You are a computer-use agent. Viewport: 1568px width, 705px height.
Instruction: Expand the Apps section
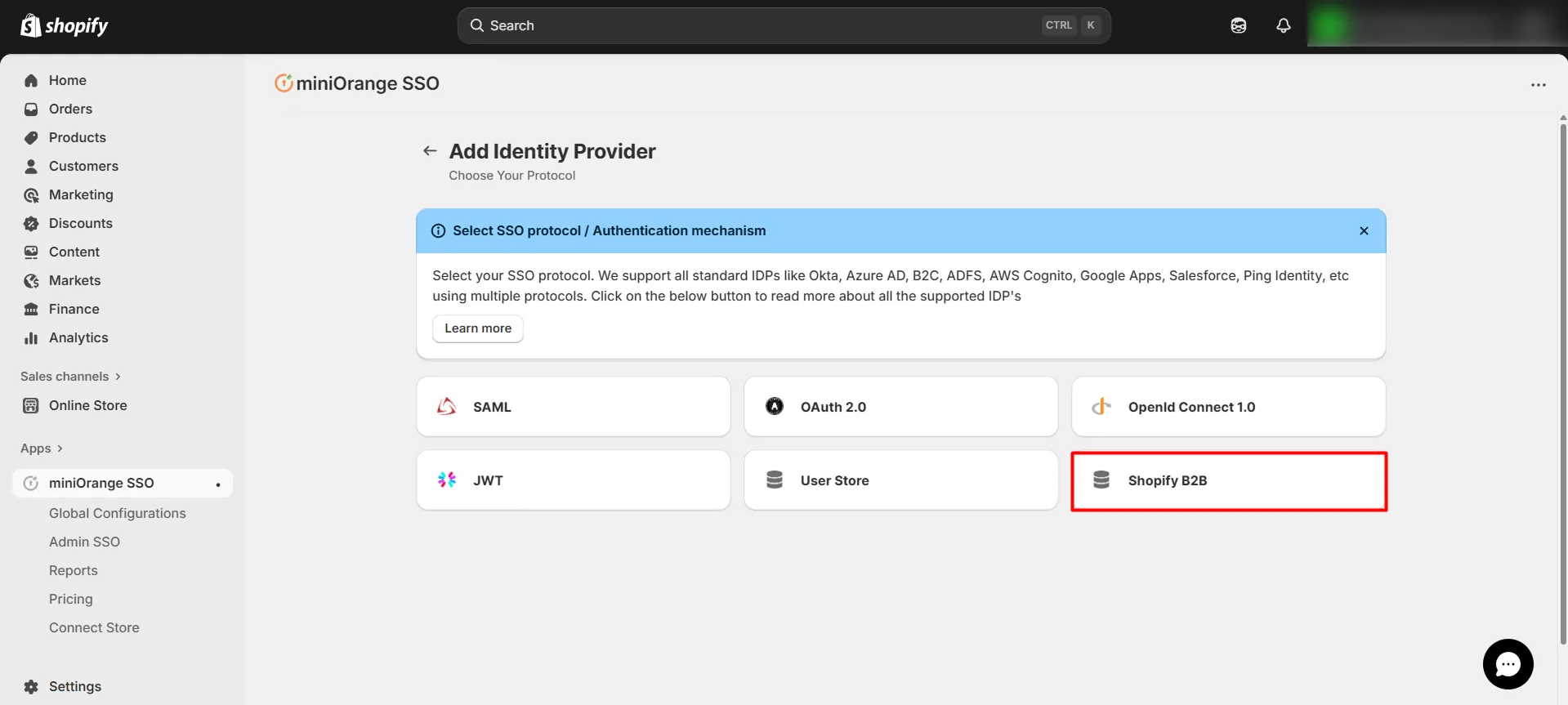pyautogui.click(x=42, y=448)
